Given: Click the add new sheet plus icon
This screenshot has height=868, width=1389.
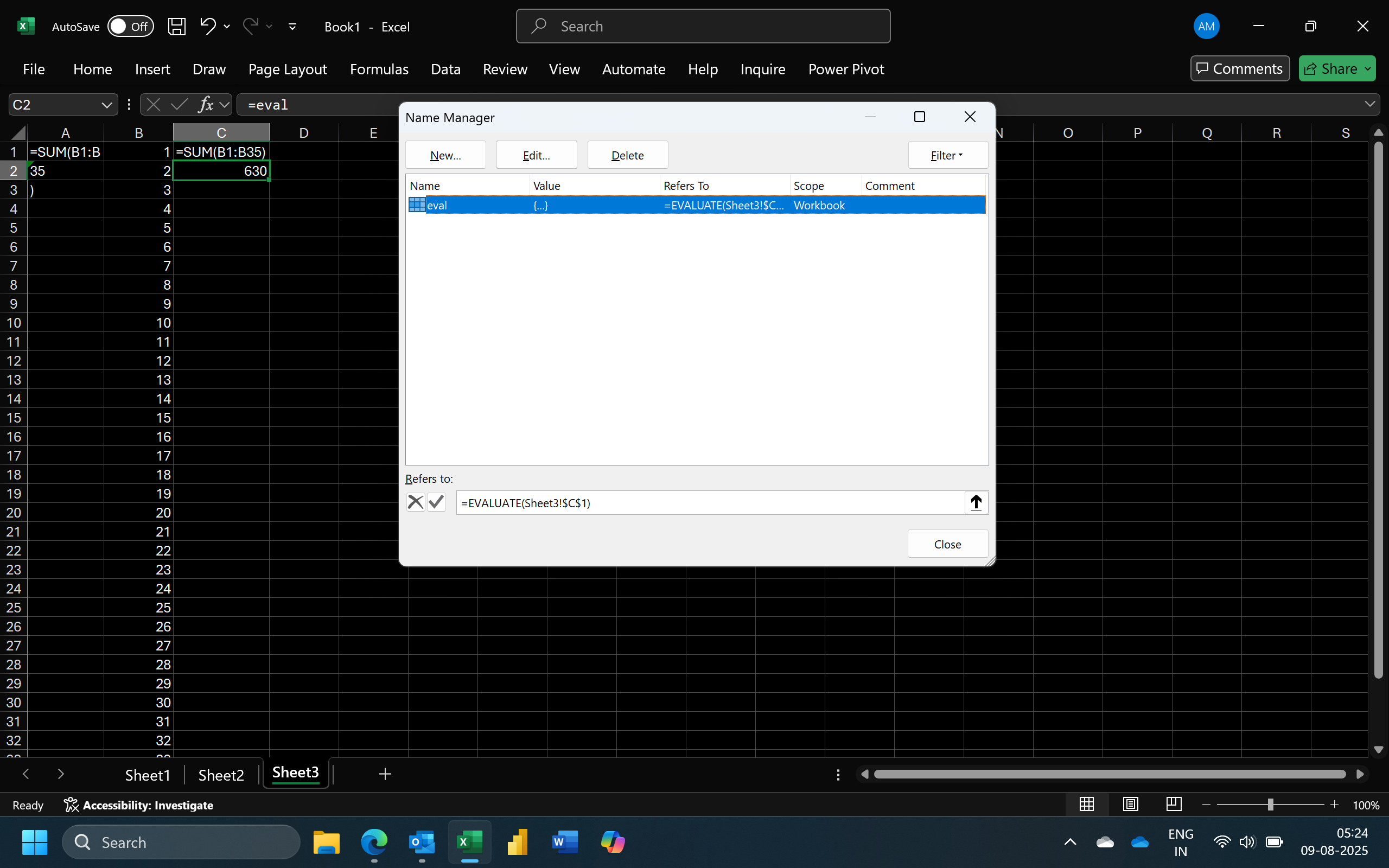Looking at the screenshot, I should click(x=385, y=775).
